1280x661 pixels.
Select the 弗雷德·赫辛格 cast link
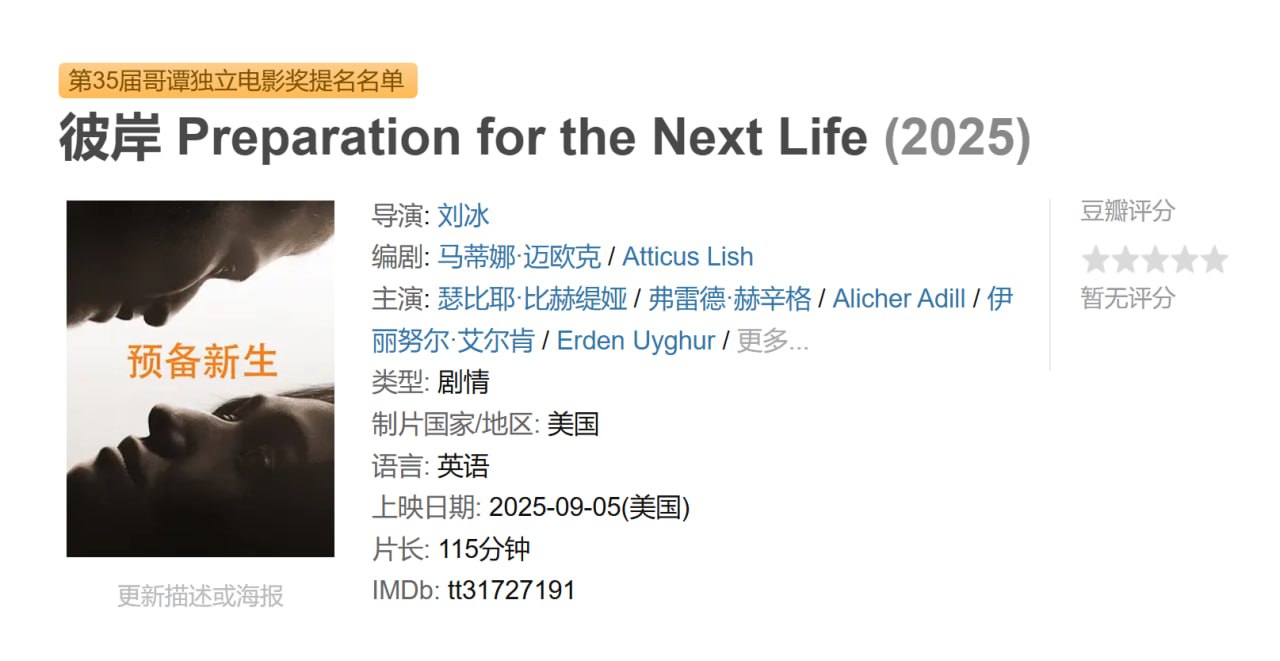(729, 299)
